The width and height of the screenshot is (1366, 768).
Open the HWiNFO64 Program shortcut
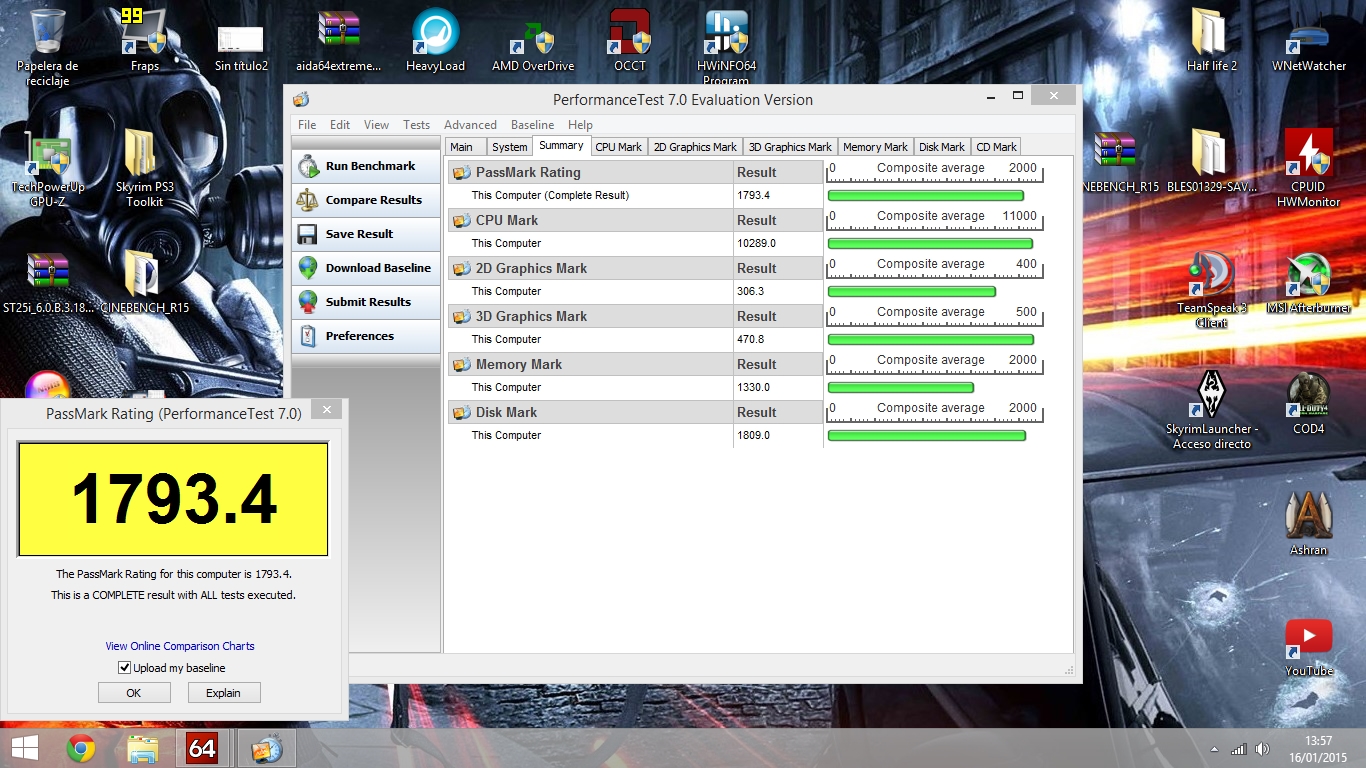tap(727, 47)
